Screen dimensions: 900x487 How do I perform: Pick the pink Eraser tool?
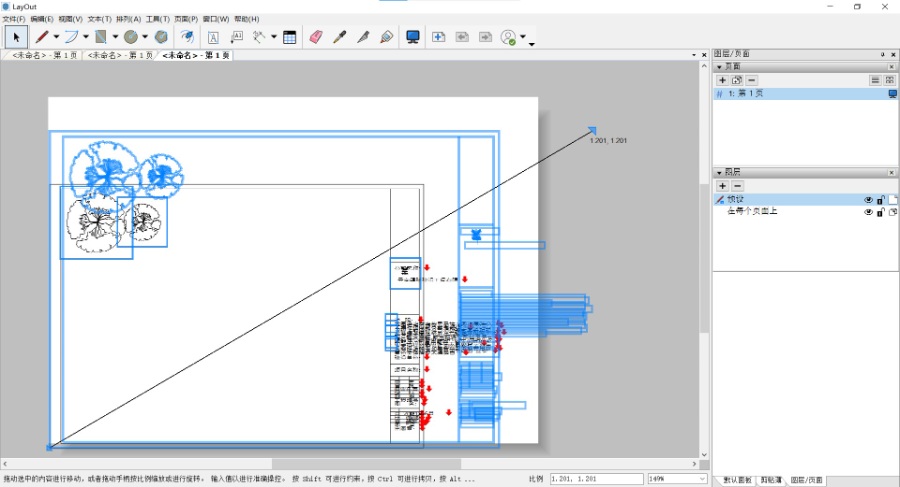(316, 37)
